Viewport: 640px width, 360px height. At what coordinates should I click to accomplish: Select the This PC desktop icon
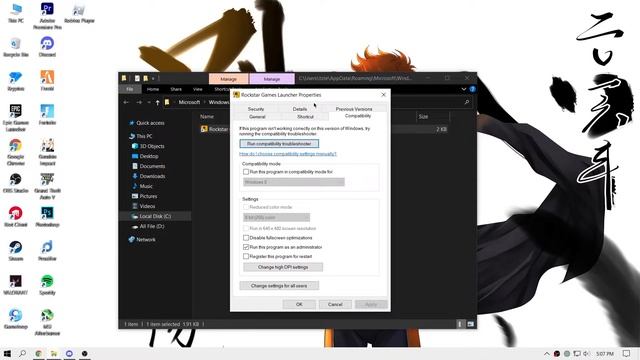point(16,13)
